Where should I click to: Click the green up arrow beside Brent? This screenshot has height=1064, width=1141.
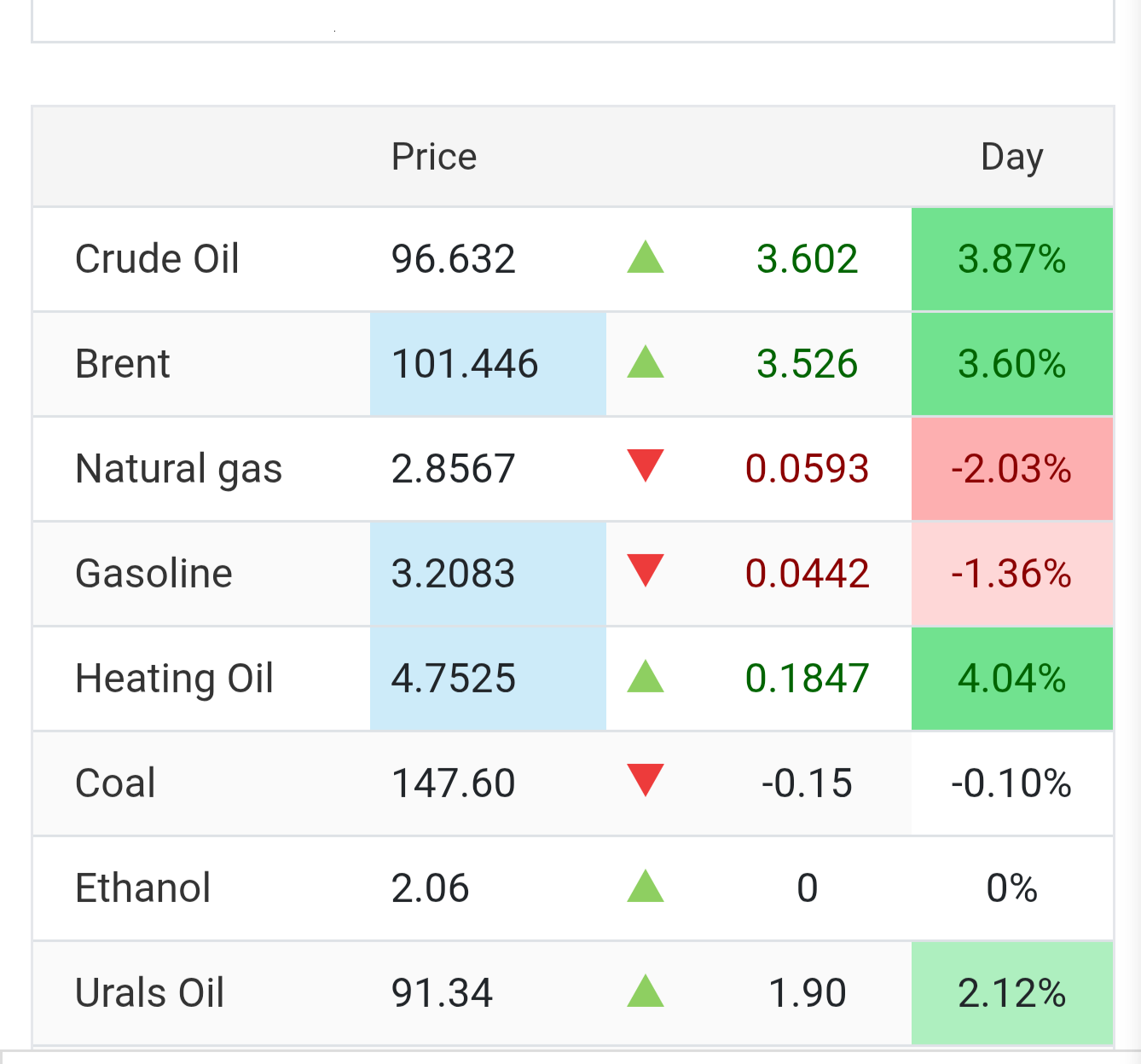tap(646, 362)
